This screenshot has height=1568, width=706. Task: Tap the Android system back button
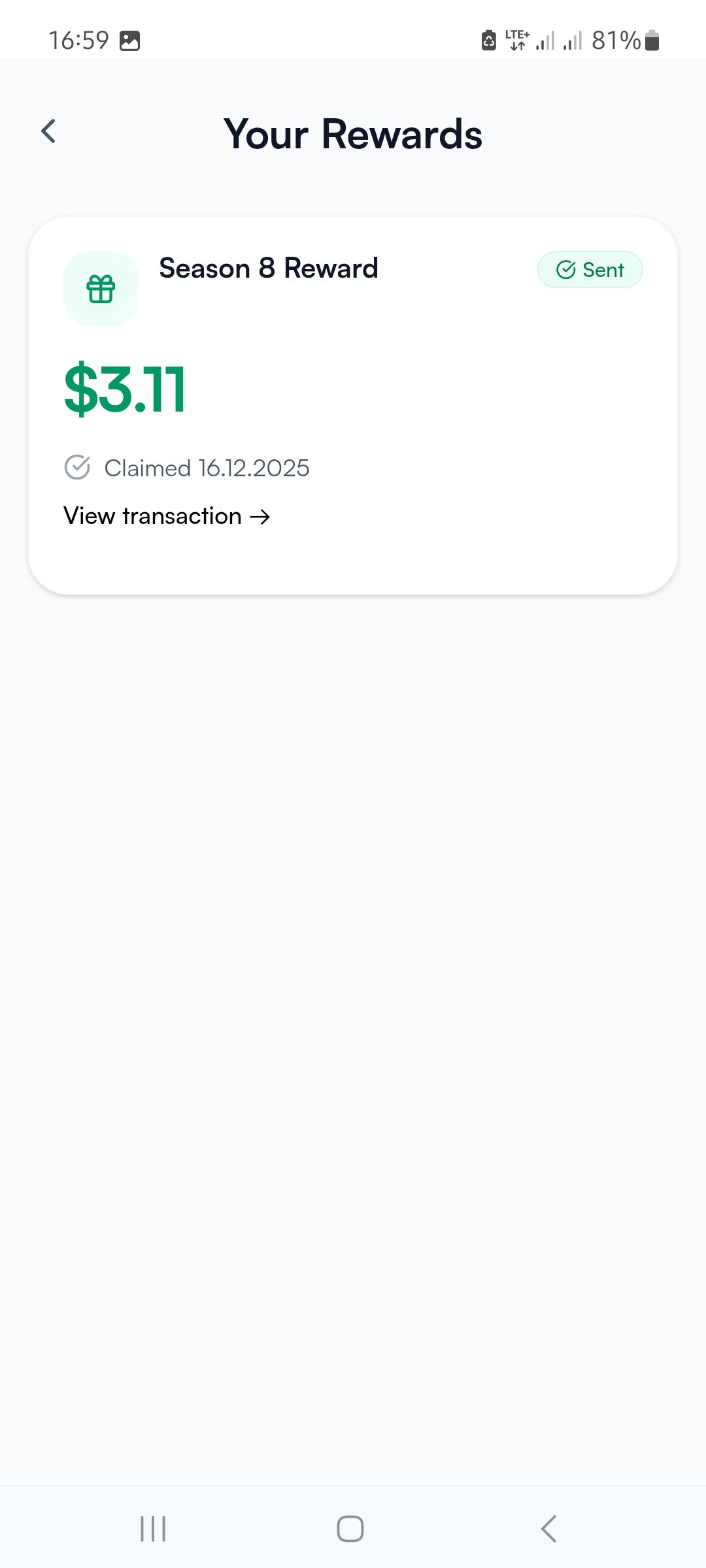coord(549,1529)
